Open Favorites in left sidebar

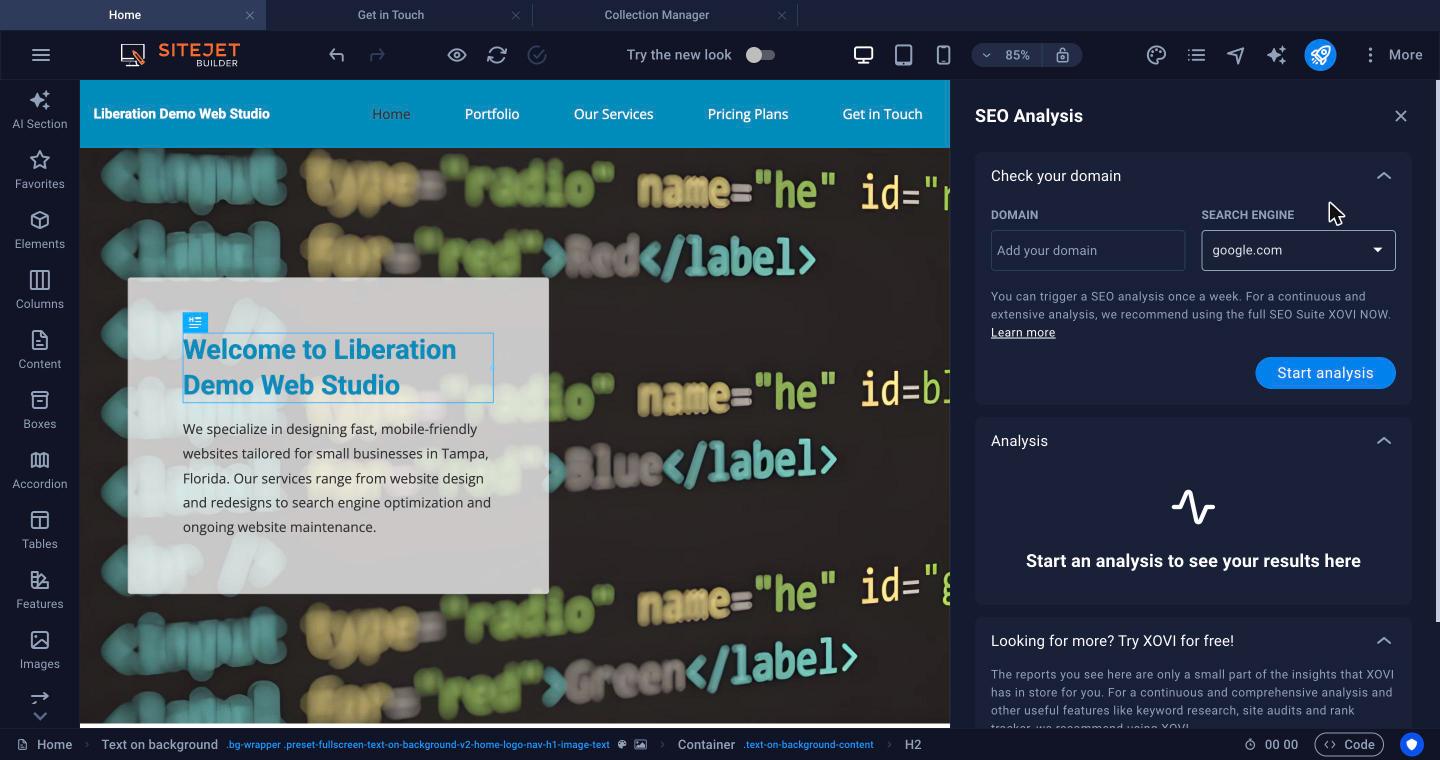[40, 170]
